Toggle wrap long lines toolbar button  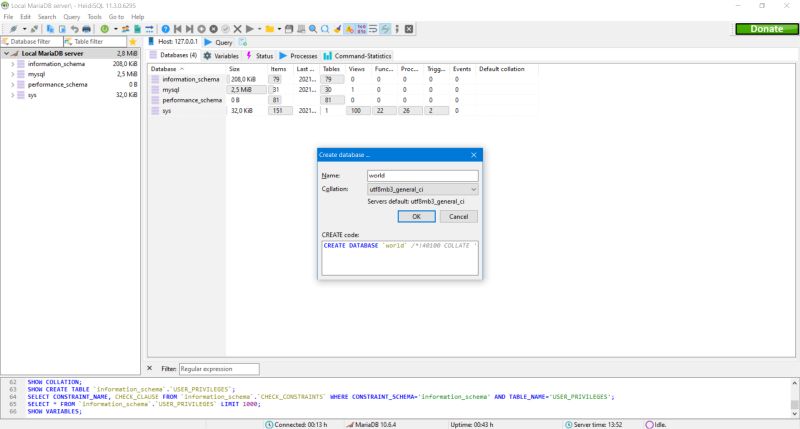pyautogui.click(x=373, y=29)
